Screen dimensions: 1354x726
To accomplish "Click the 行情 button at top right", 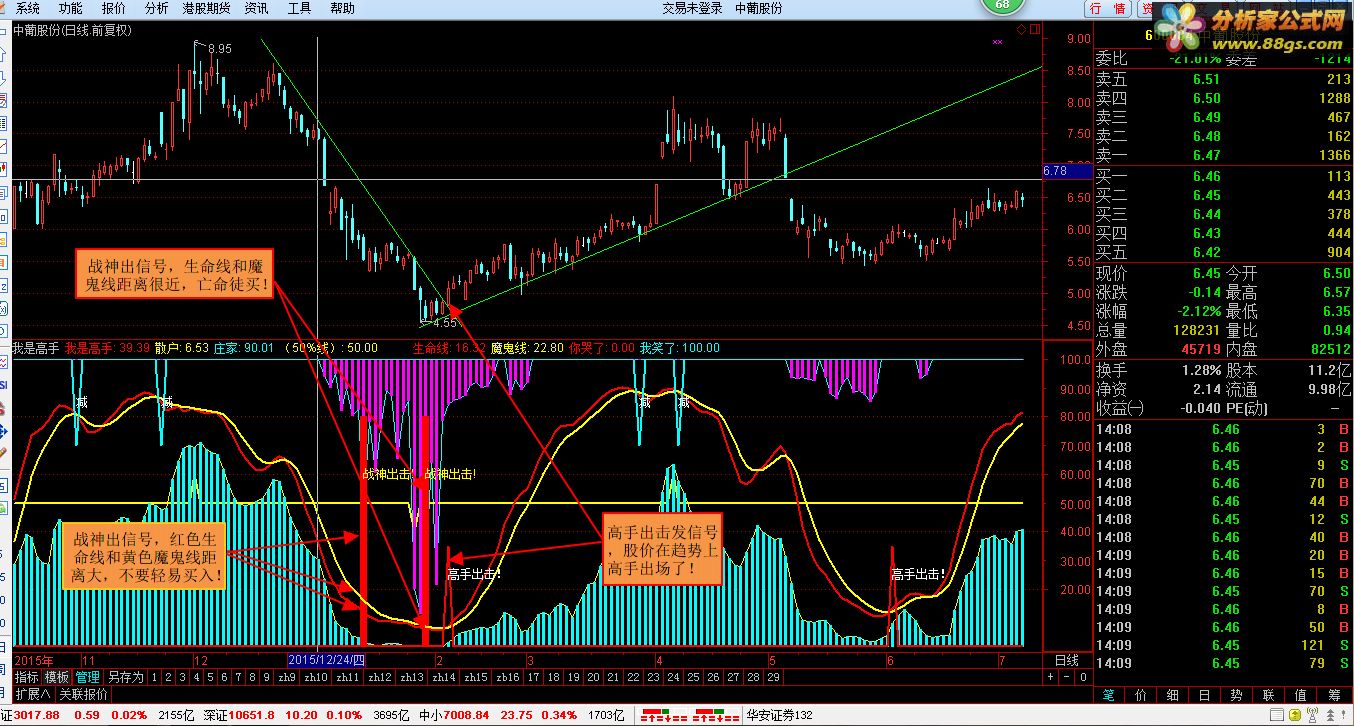I will (x=1107, y=8).
